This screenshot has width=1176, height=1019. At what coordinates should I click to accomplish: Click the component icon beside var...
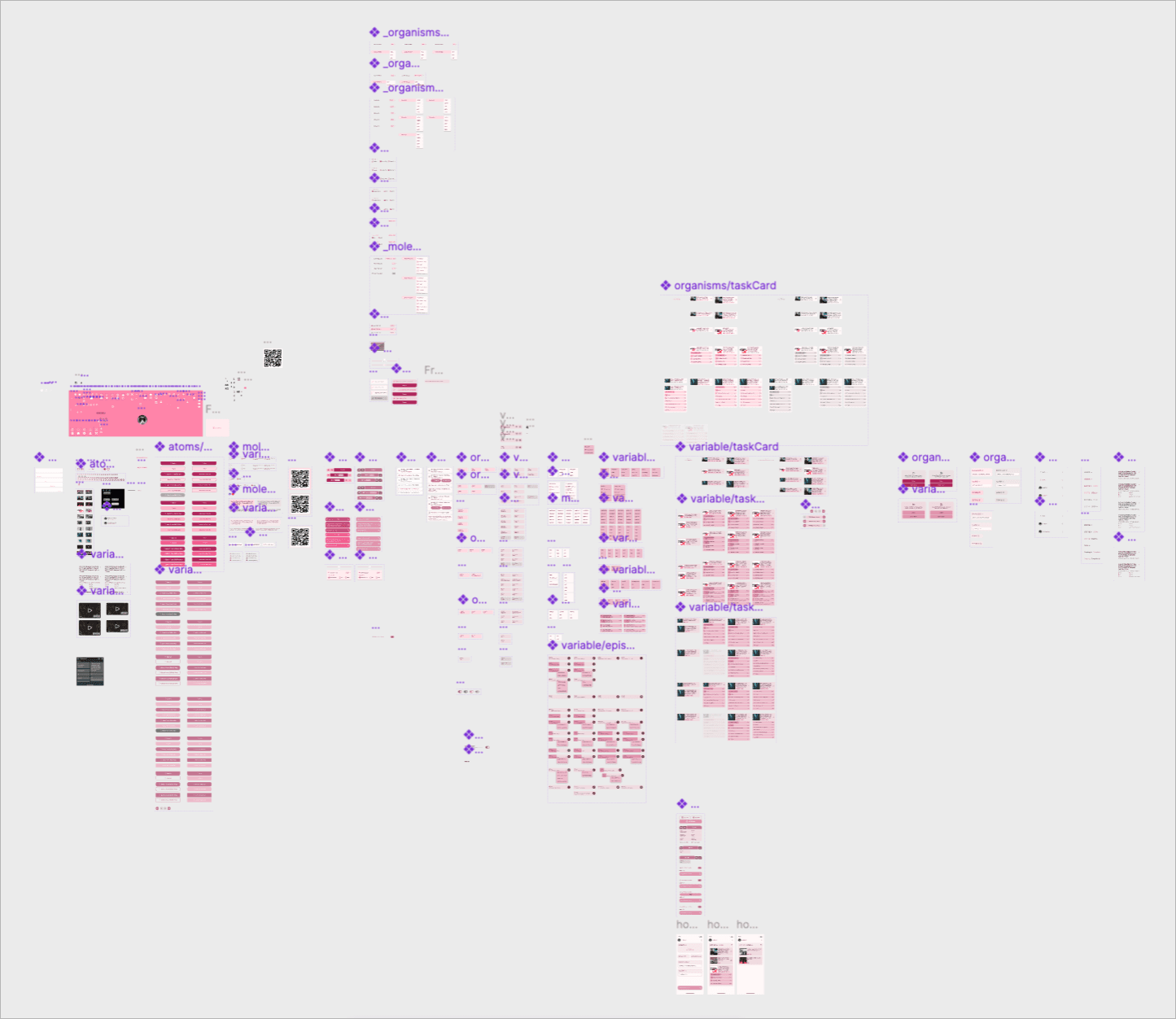604,538
